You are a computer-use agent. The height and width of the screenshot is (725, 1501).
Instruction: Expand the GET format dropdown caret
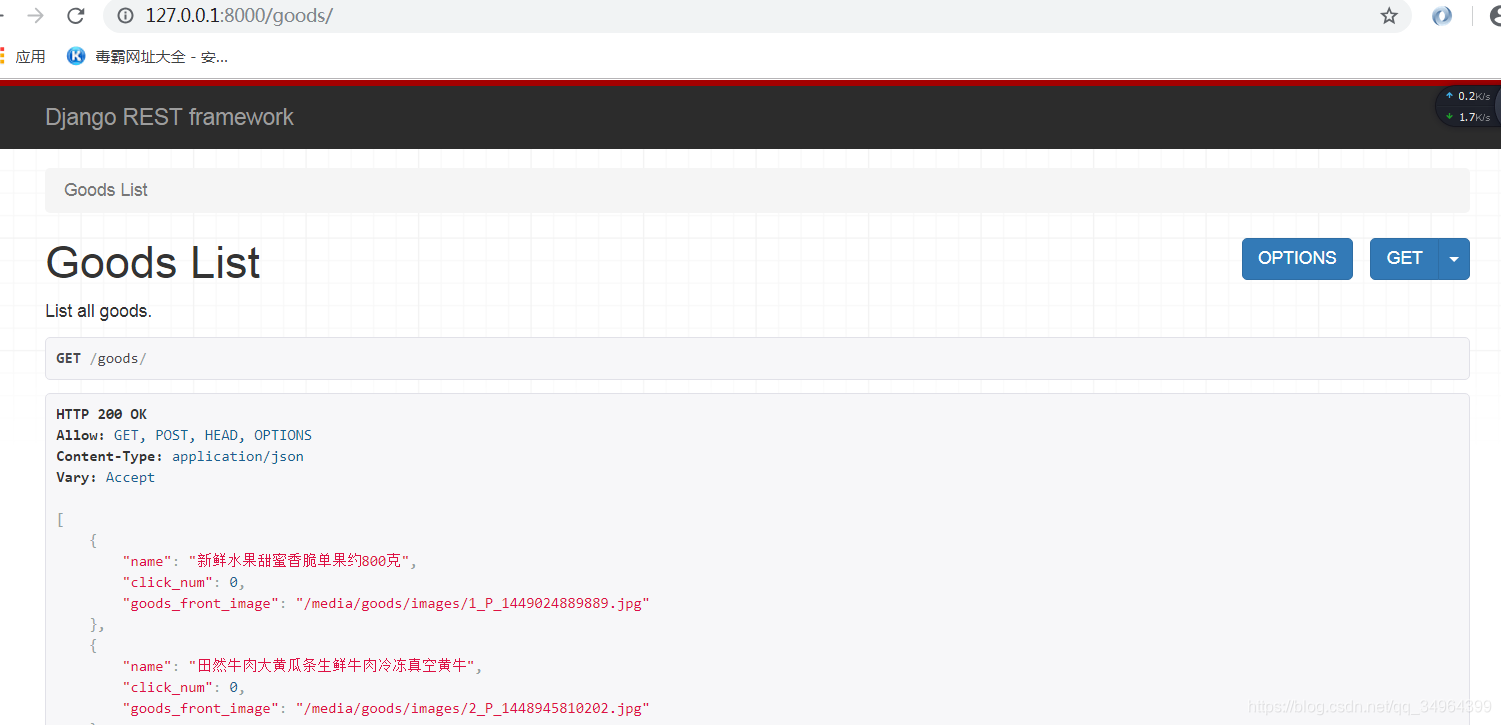(1454, 259)
